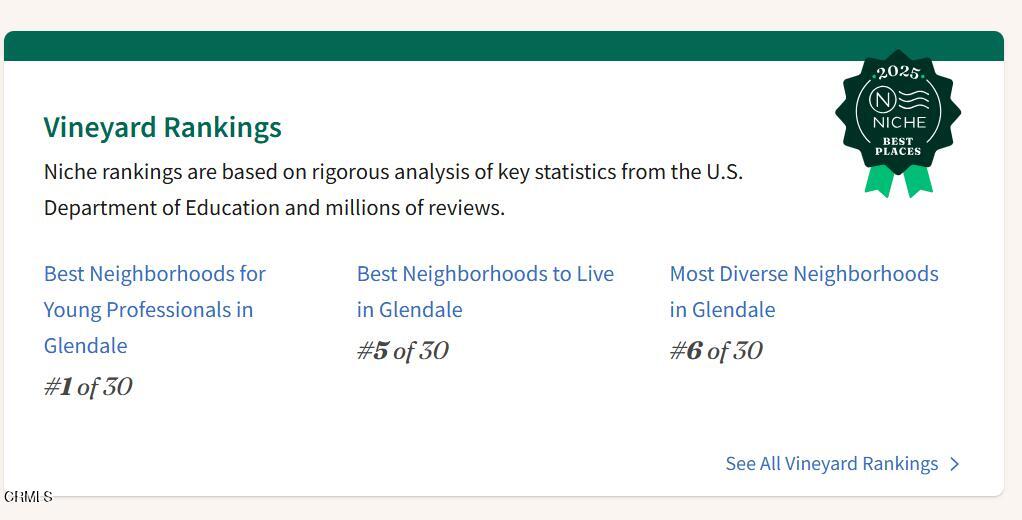Click the wavy lines beside the N logo
Screen dimensions: 1022x520
915,100
